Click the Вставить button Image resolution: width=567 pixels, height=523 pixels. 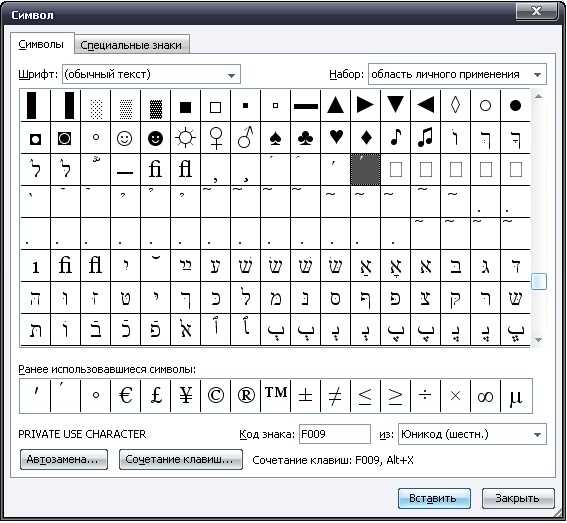pos(434,498)
